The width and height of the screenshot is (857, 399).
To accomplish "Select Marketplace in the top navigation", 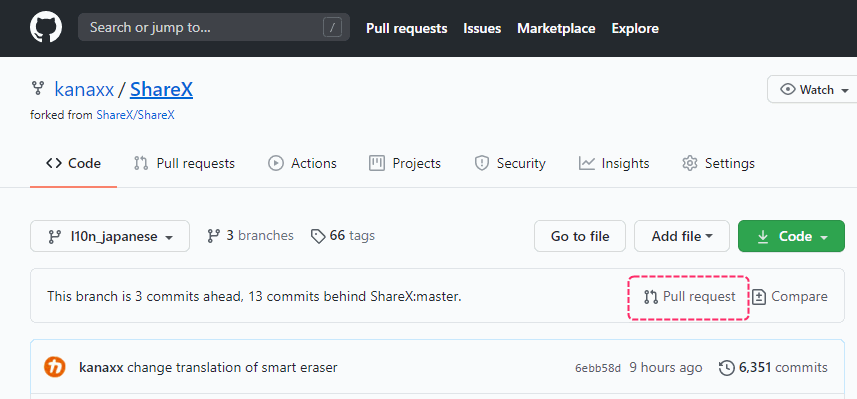I will pyautogui.click(x=556, y=28).
